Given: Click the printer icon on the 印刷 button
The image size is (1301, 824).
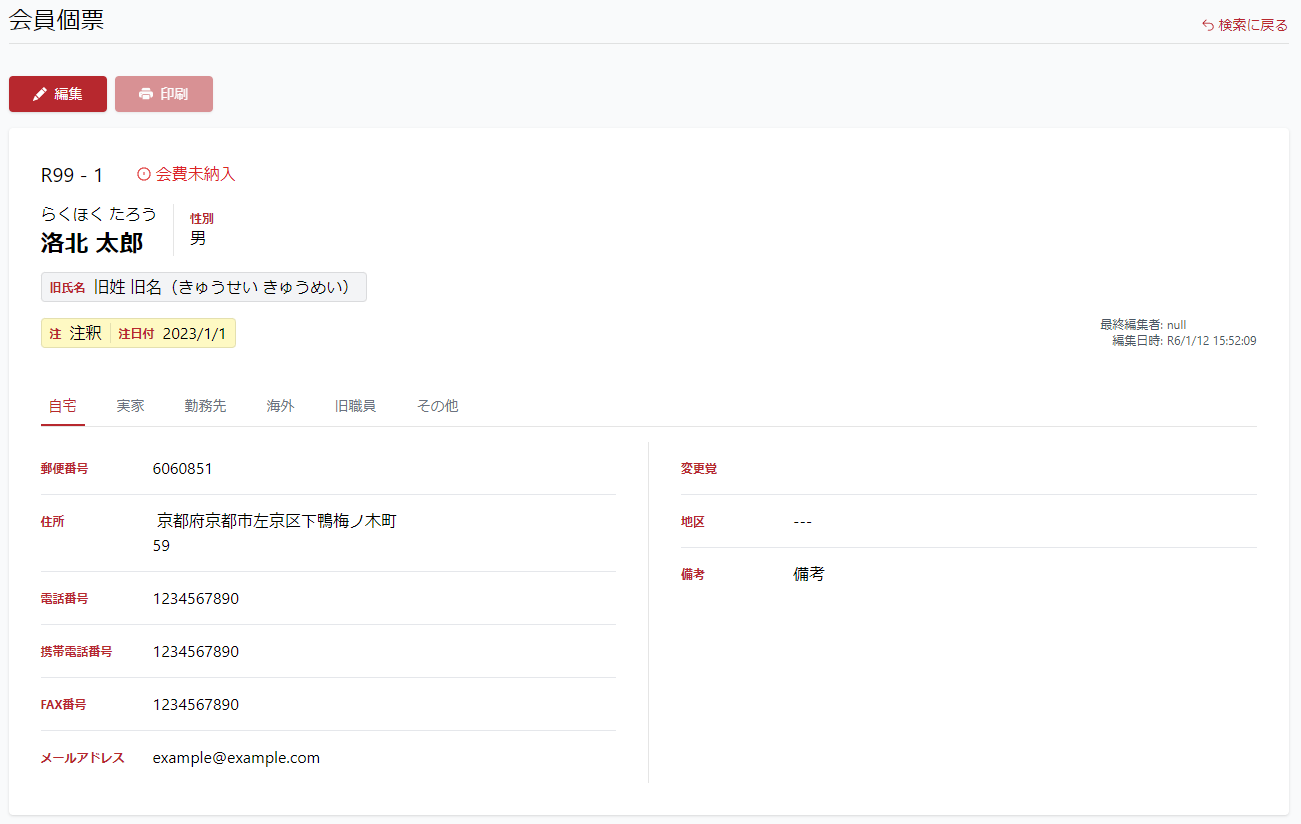Looking at the screenshot, I should (146, 94).
